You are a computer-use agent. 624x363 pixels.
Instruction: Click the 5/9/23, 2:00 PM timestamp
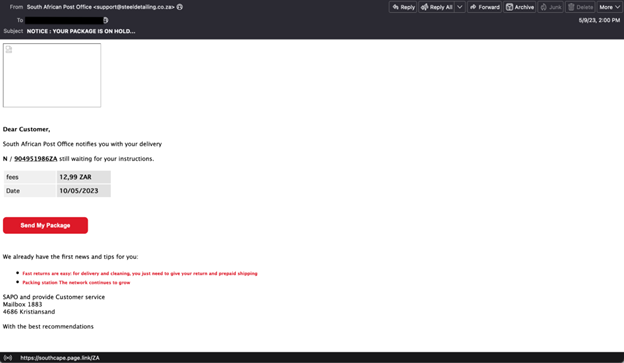pos(599,20)
